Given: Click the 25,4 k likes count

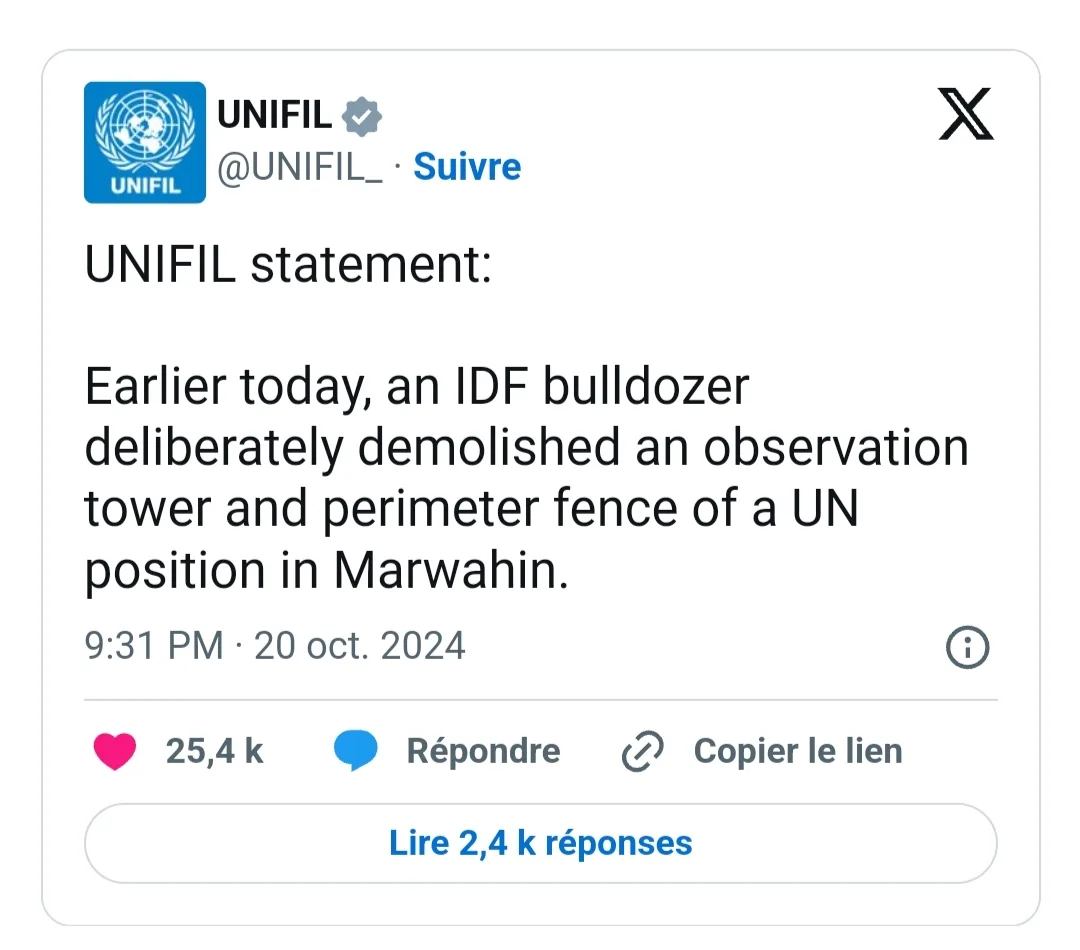Looking at the screenshot, I should click(x=214, y=751).
